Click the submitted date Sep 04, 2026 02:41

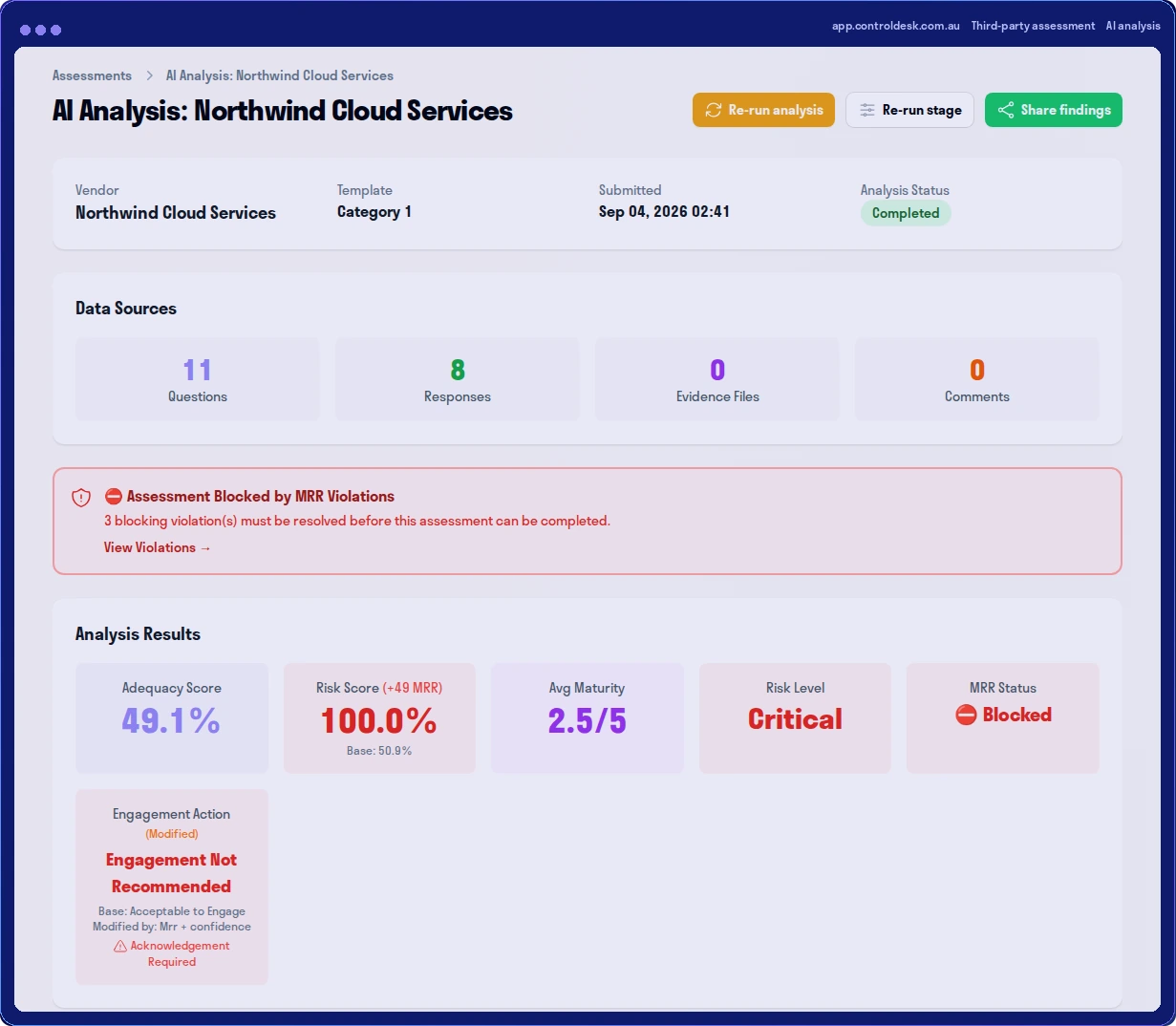point(664,212)
